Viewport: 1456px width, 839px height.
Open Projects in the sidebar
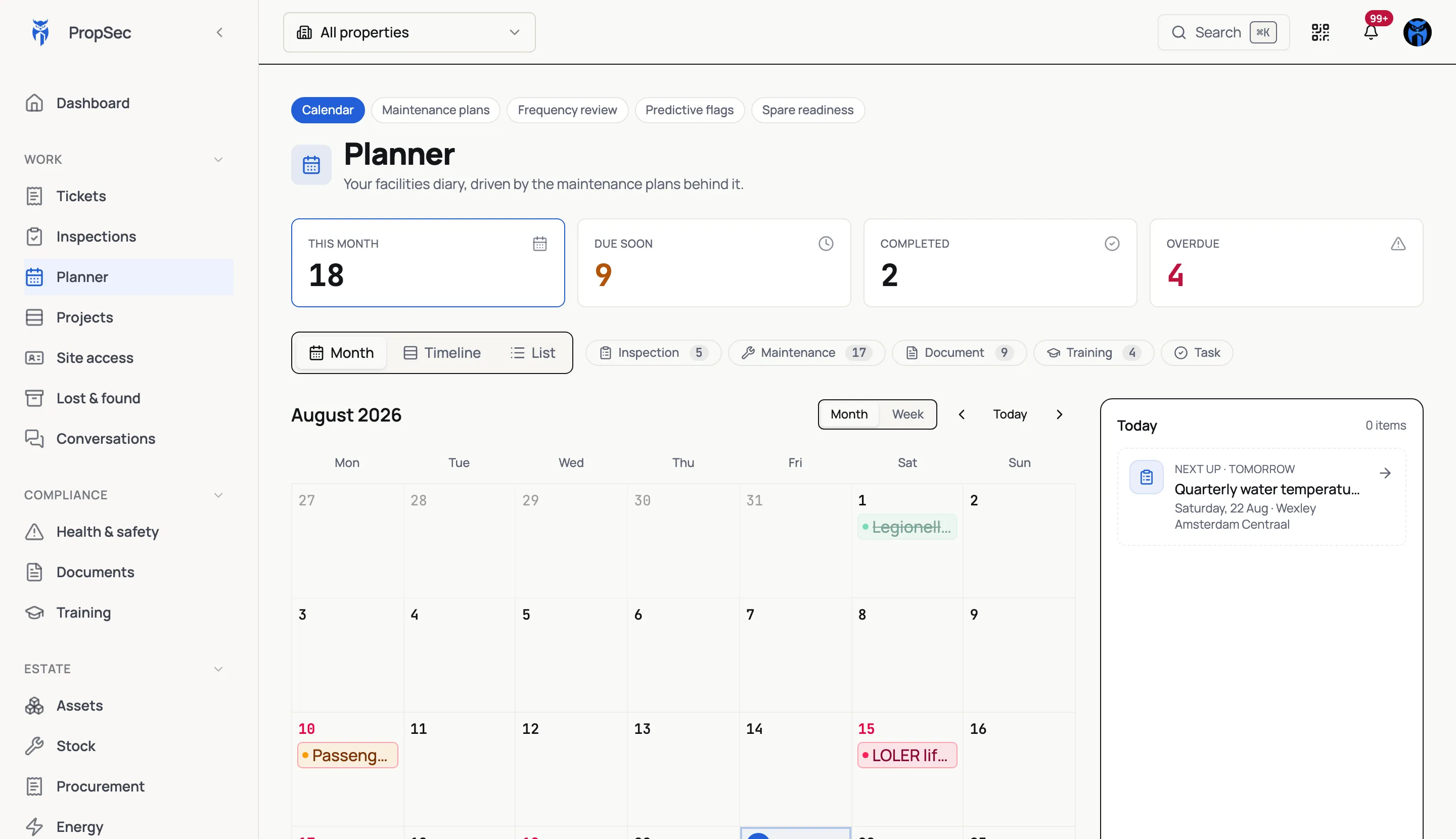tap(128, 317)
